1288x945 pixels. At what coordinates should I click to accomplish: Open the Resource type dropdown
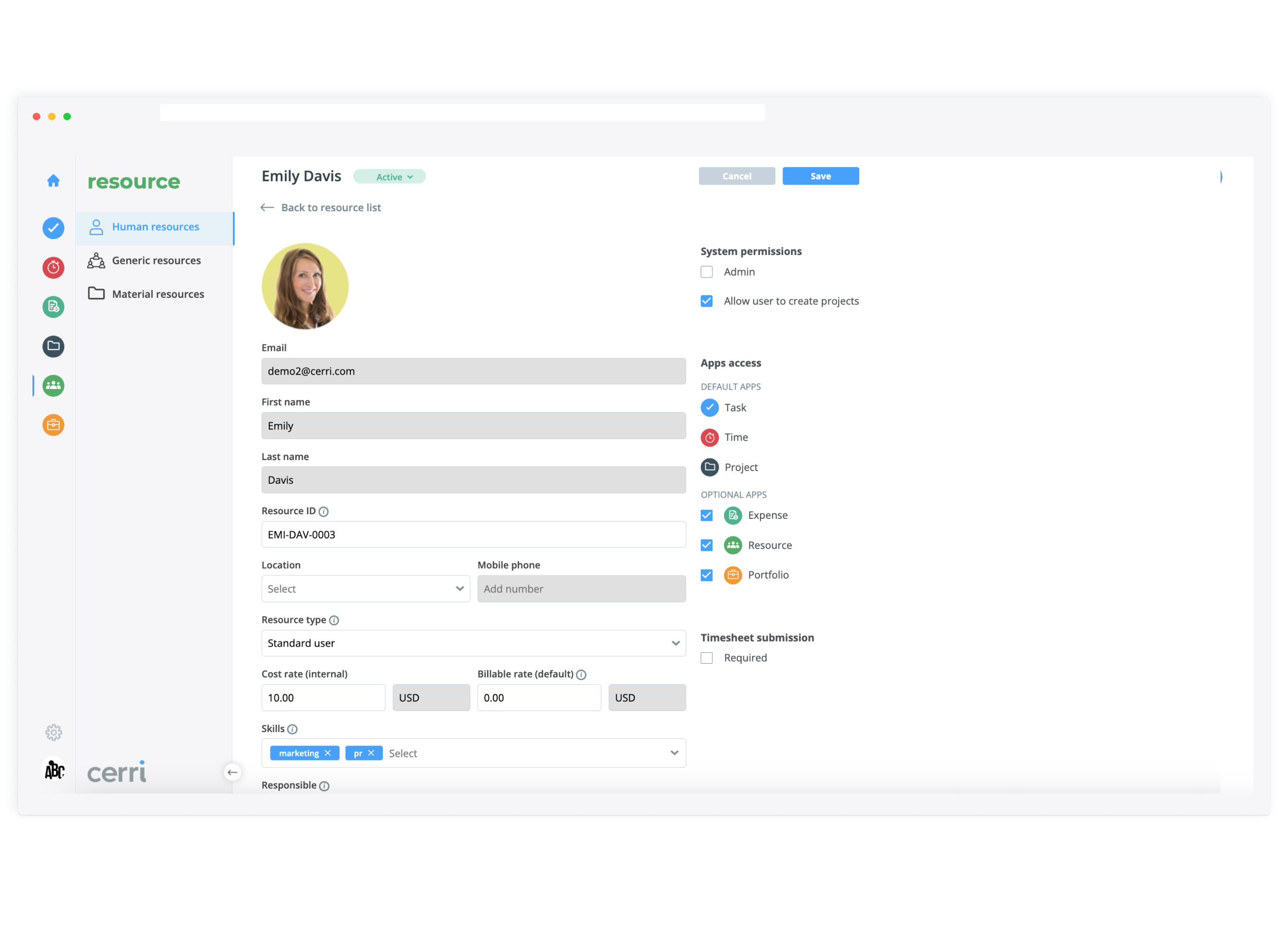click(x=473, y=644)
